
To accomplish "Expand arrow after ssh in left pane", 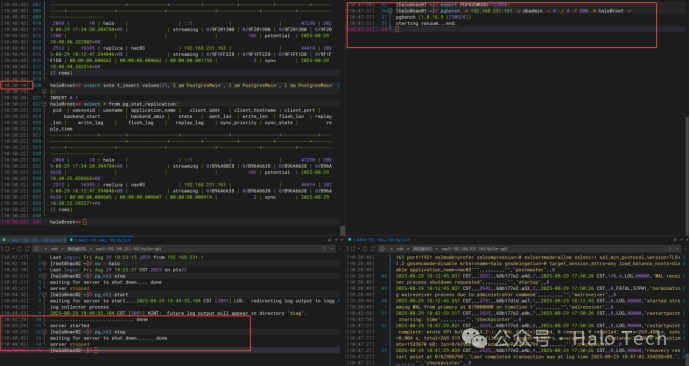I will coord(62,249).
